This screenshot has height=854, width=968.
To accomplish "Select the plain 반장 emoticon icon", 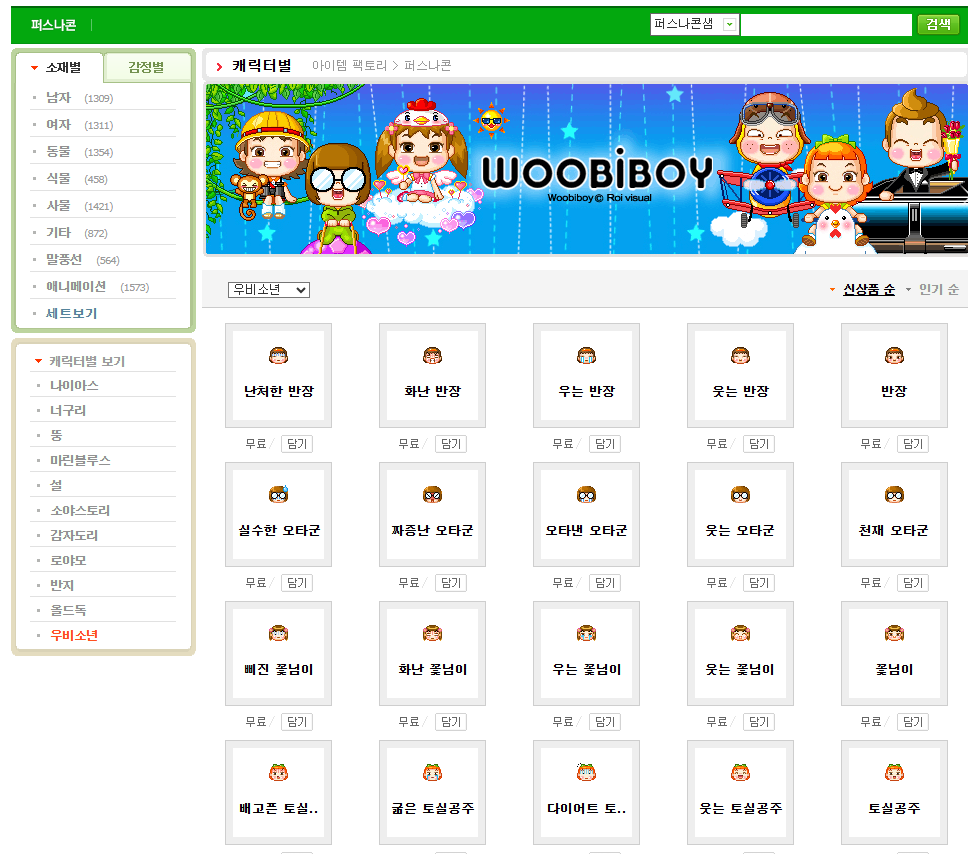I will pyautogui.click(x=894, y=356).
